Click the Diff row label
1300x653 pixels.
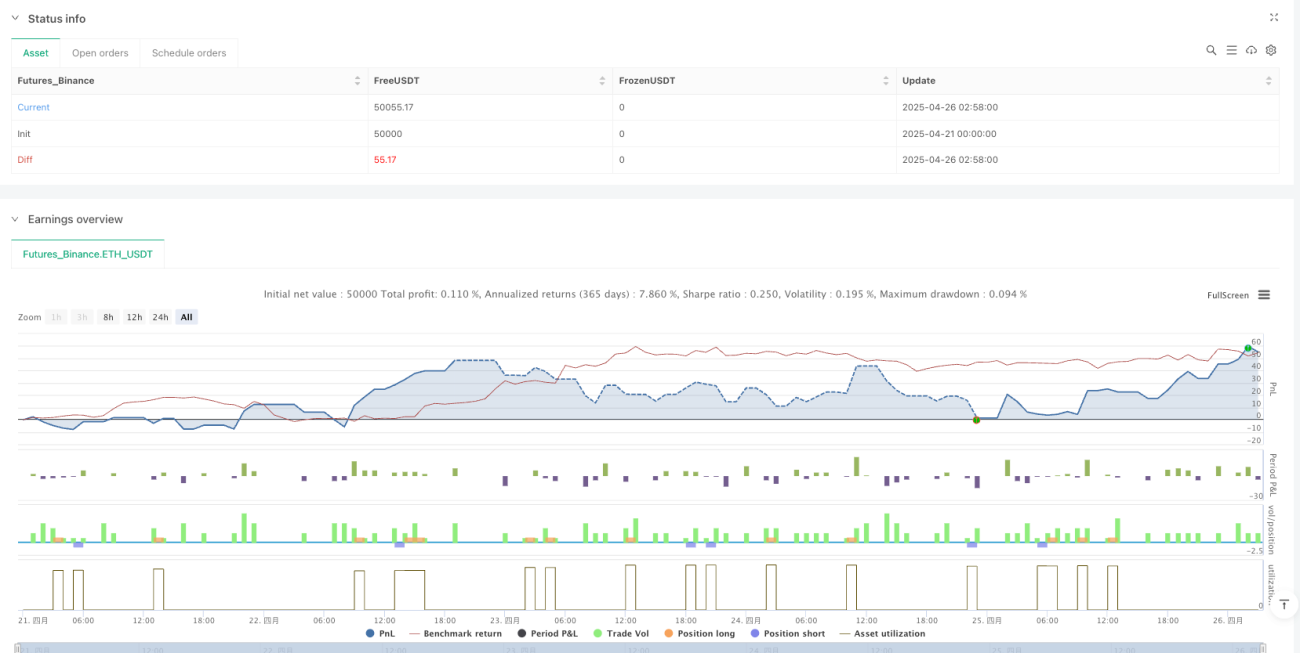[25, 159]
